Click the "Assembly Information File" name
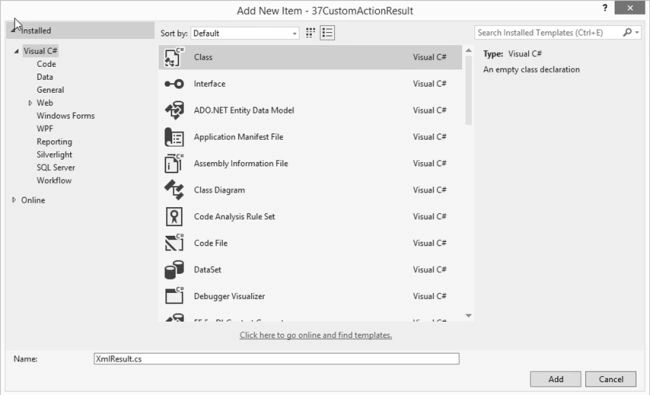This screenshot has width=650, height=395. pos(241,163)
